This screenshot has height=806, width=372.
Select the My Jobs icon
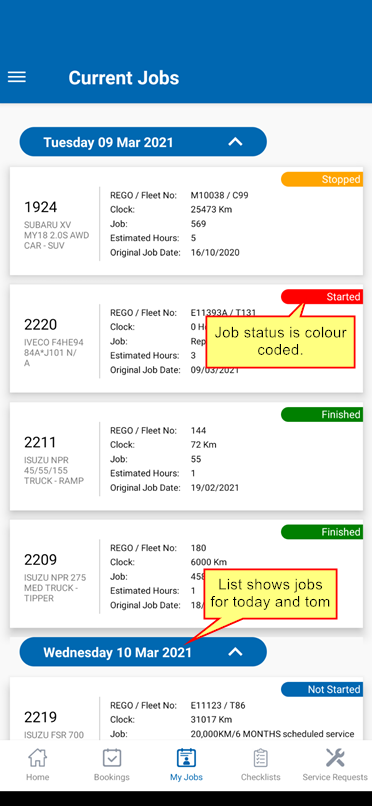pyautogui.click(x=186, y=758)
